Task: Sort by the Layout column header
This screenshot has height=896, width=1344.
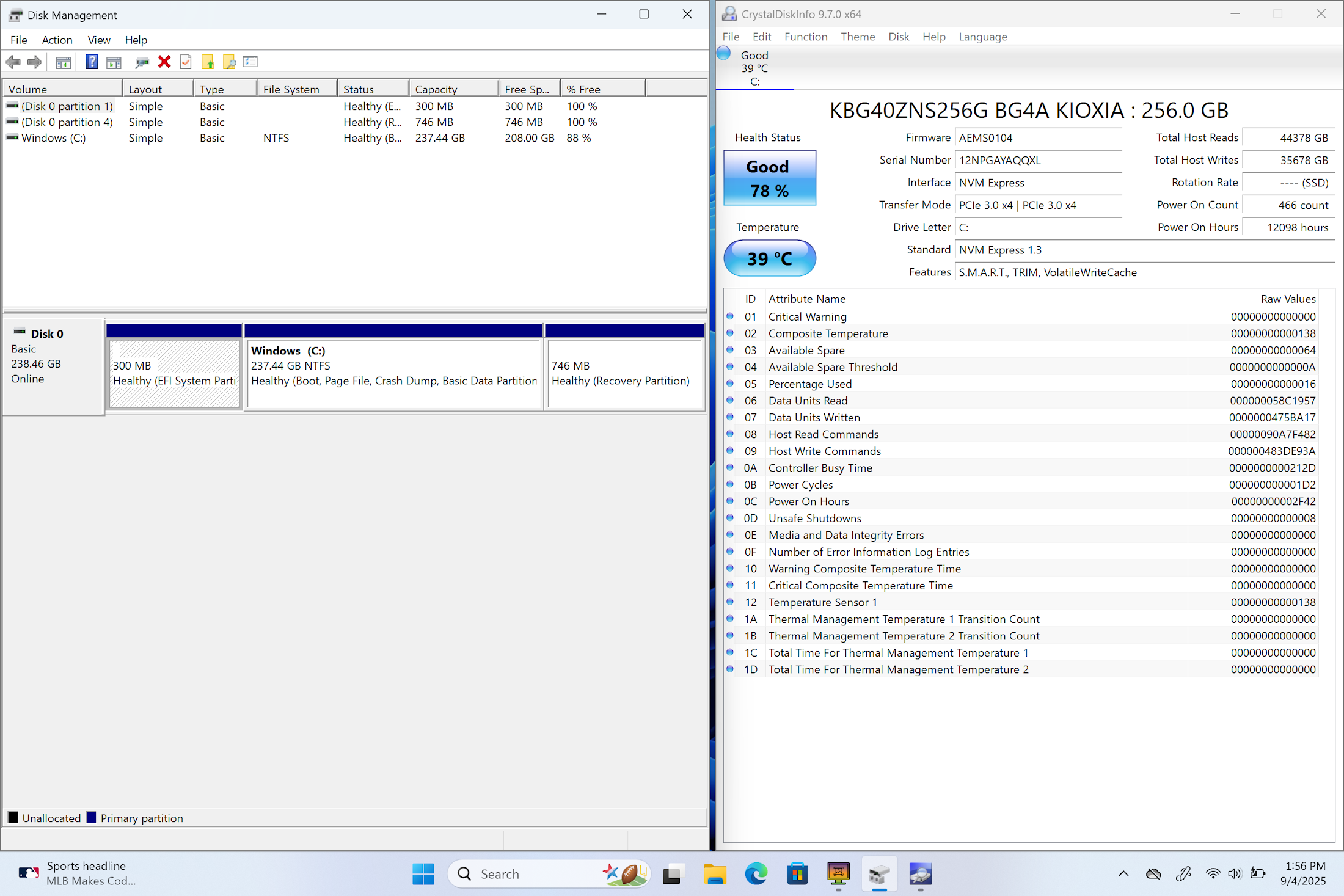Action: click(x=158, y=89)
